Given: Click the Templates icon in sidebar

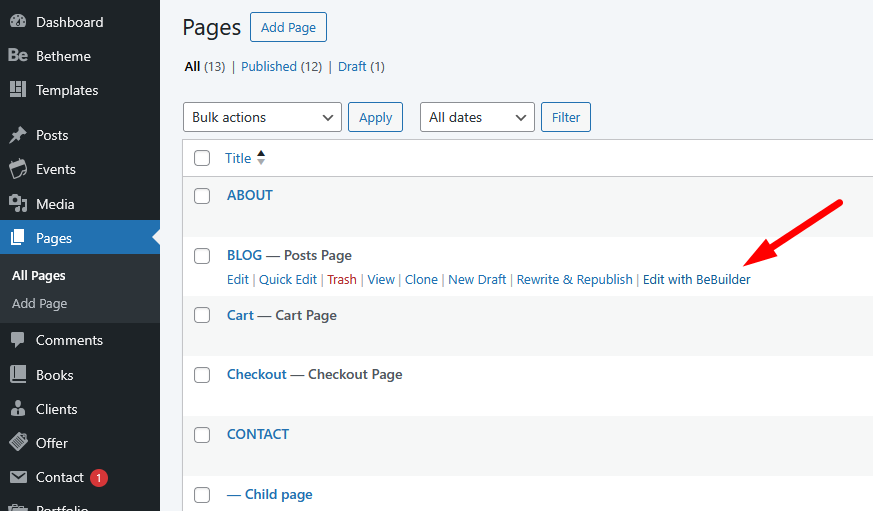Looking at the screenshot, I should pos(18,90).
